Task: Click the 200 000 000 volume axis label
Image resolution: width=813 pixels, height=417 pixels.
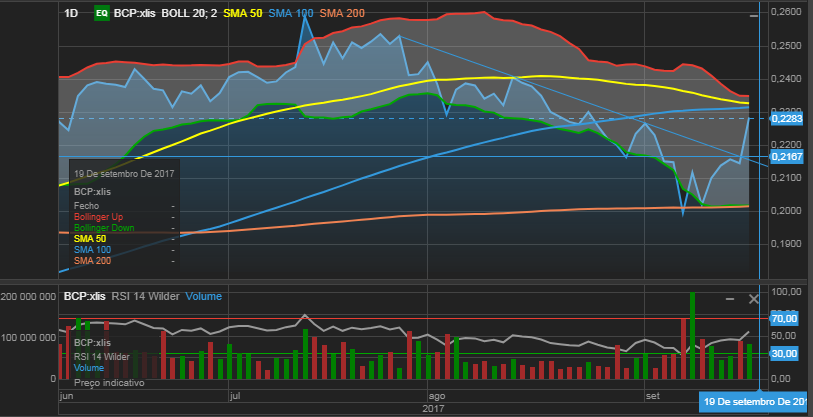Action: pos(27,297)
